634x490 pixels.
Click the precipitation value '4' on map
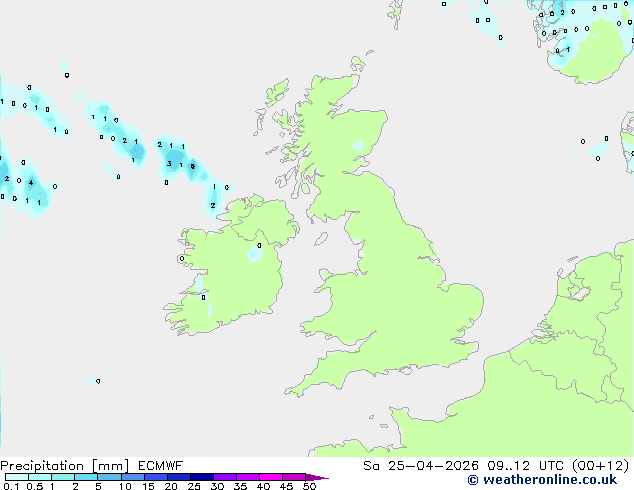click(31, 183)
